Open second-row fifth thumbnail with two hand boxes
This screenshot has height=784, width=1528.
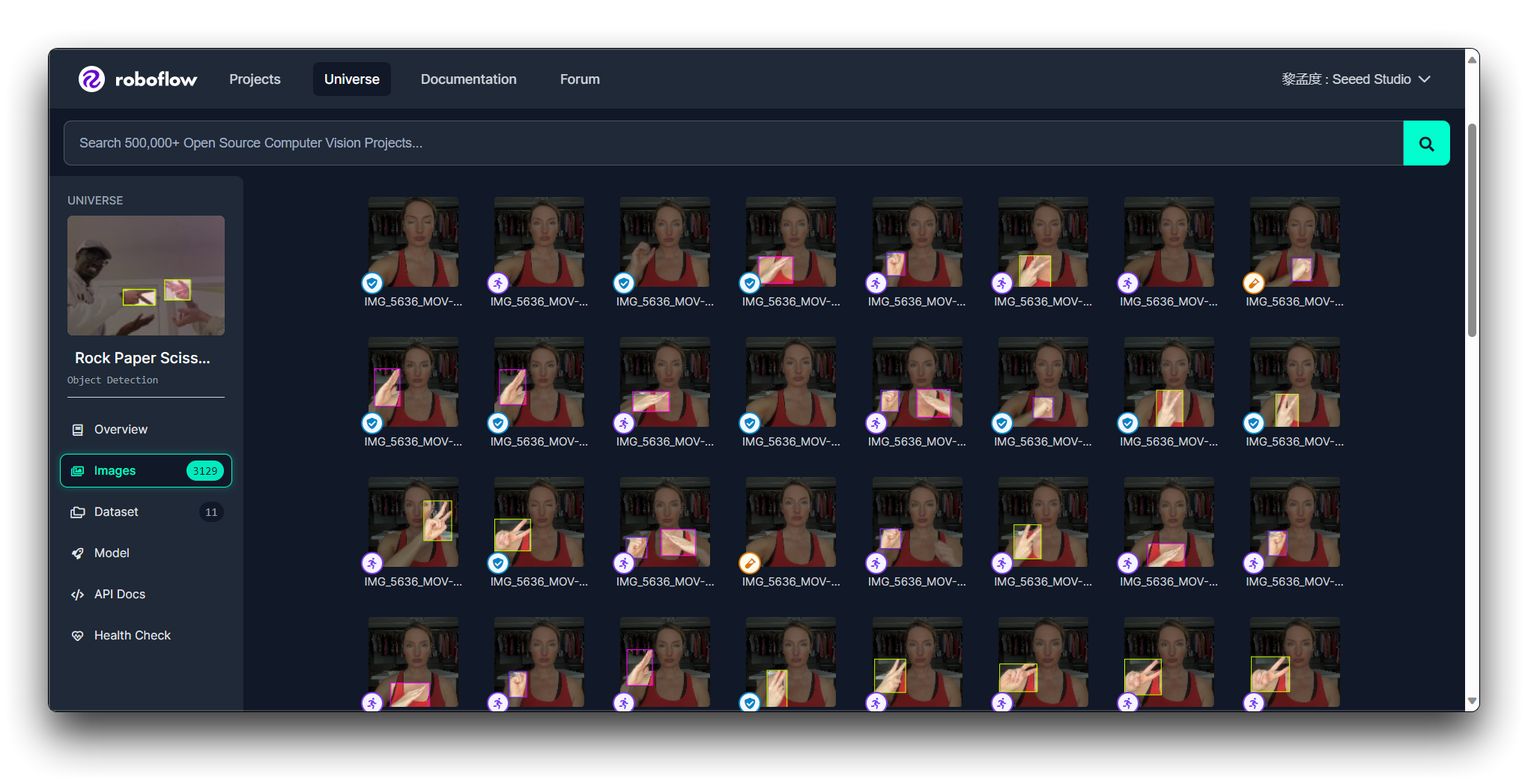coord(918,382)
